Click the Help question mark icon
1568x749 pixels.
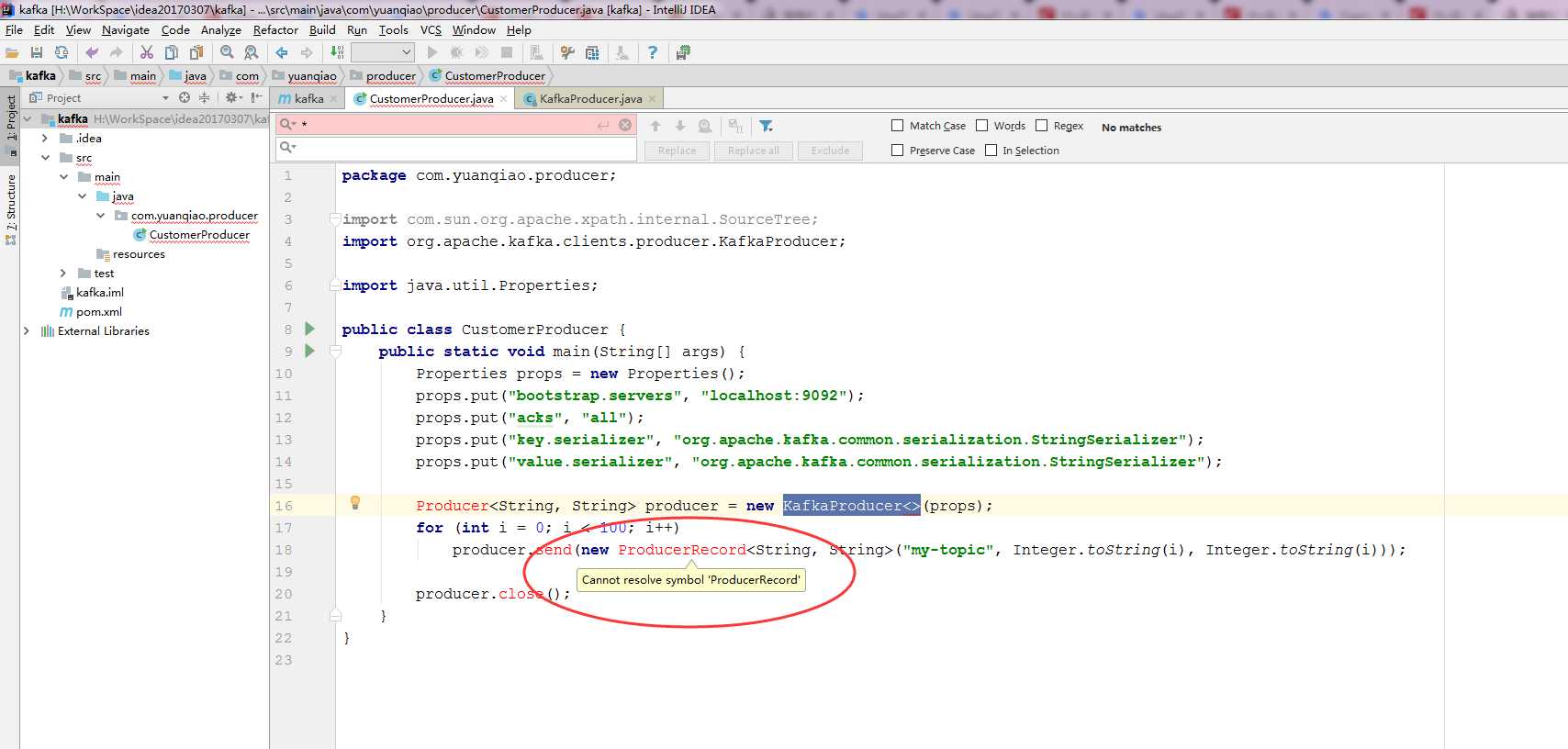pyautogui.click(x=653, y=53)
